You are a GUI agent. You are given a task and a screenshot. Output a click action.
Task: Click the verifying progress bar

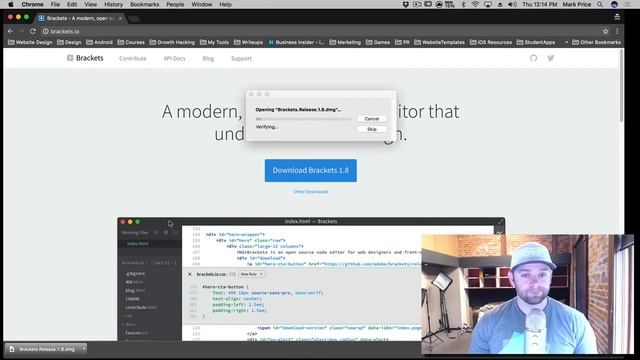304,119
